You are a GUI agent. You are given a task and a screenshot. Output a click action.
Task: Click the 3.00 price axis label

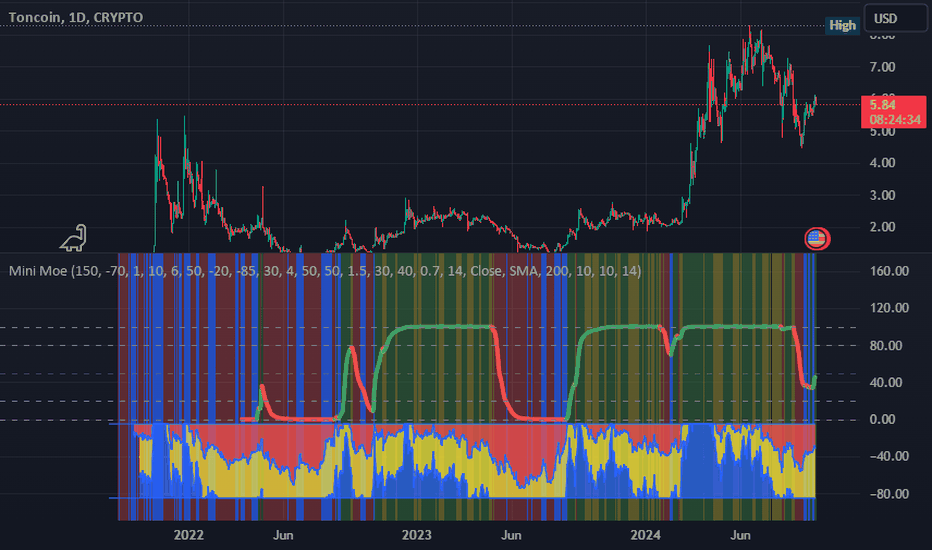(882, 195)
